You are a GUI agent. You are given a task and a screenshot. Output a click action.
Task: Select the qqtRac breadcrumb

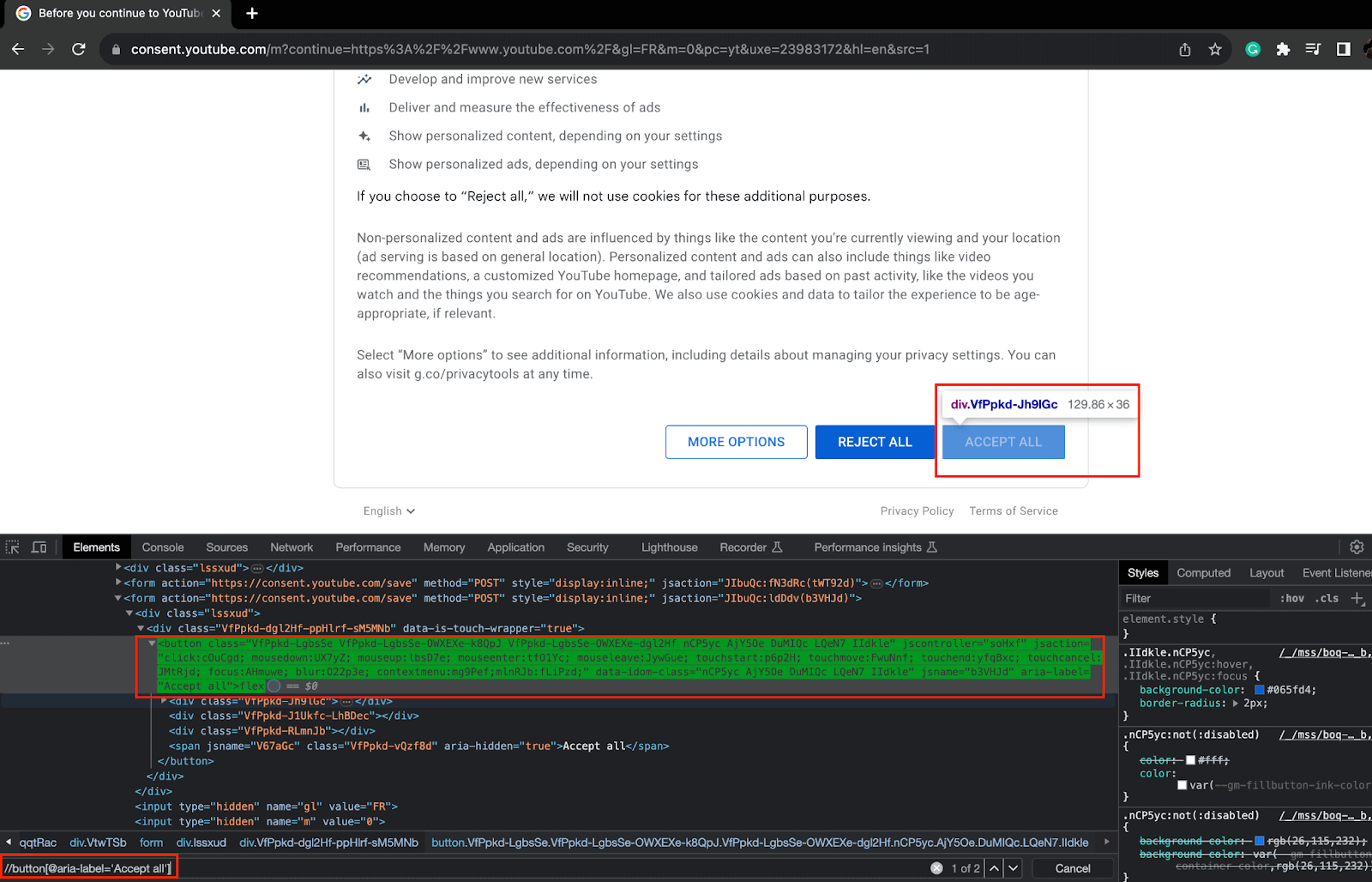click(x=38, y=843)
